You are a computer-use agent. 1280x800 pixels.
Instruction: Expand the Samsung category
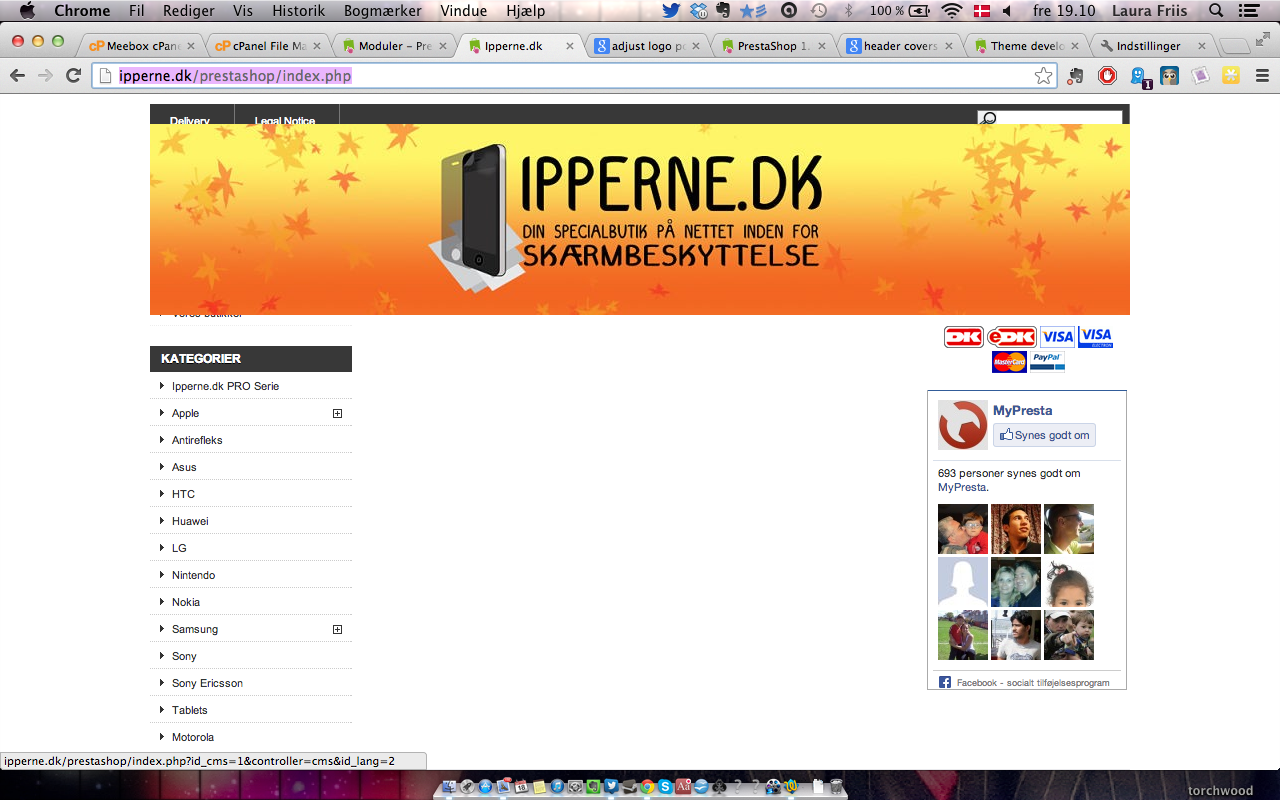click(338, 629)
